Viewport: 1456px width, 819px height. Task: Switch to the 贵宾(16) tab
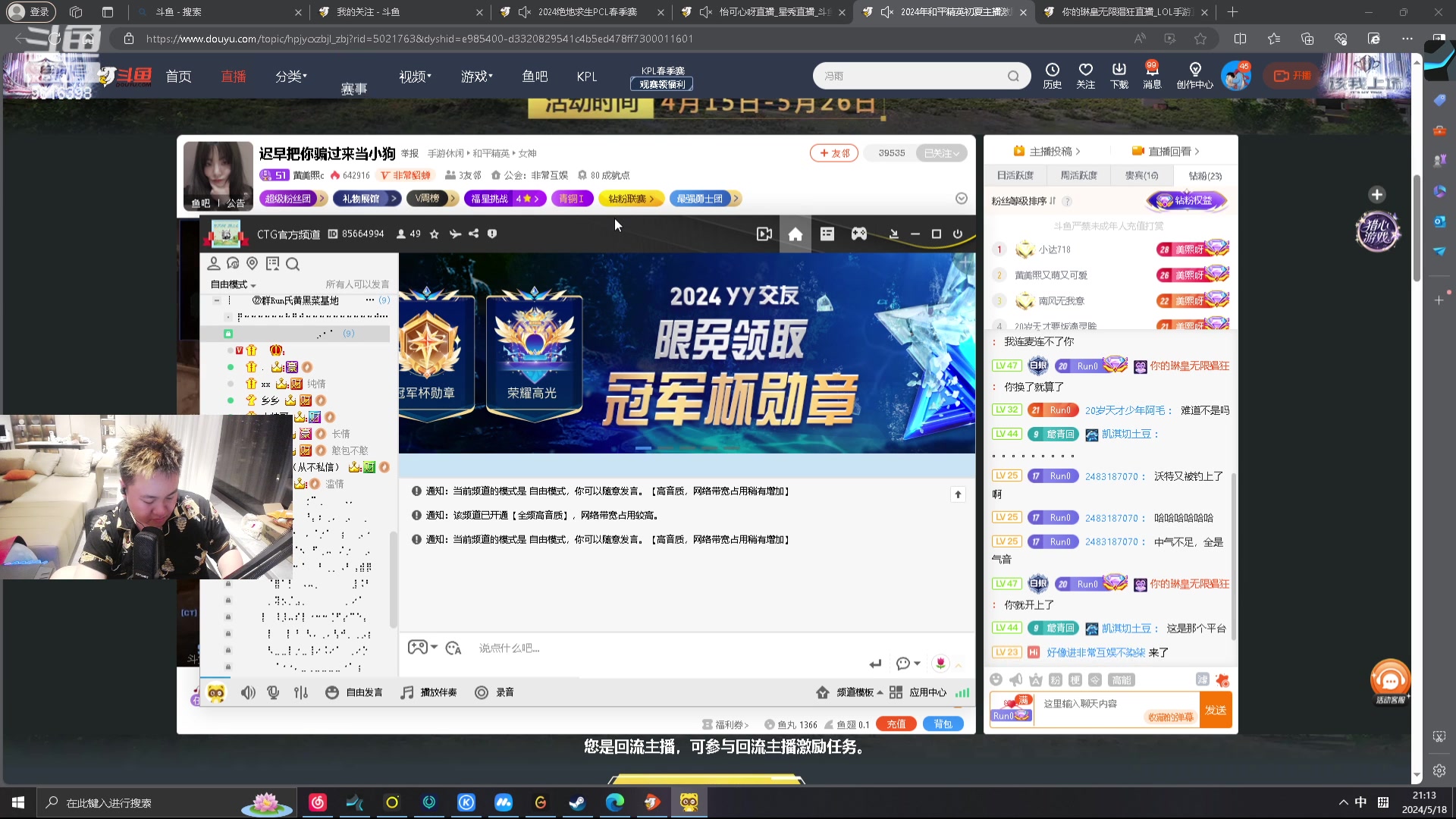pos(1141,175)
